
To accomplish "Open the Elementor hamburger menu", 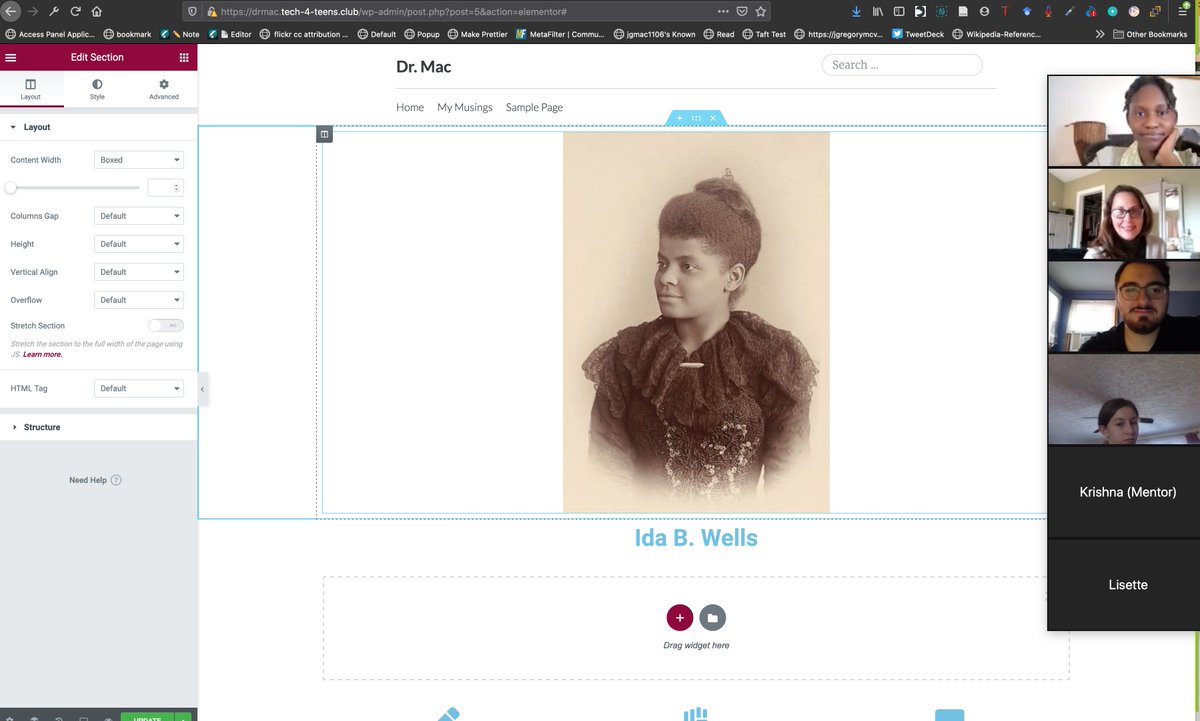I will coord(11,58).
